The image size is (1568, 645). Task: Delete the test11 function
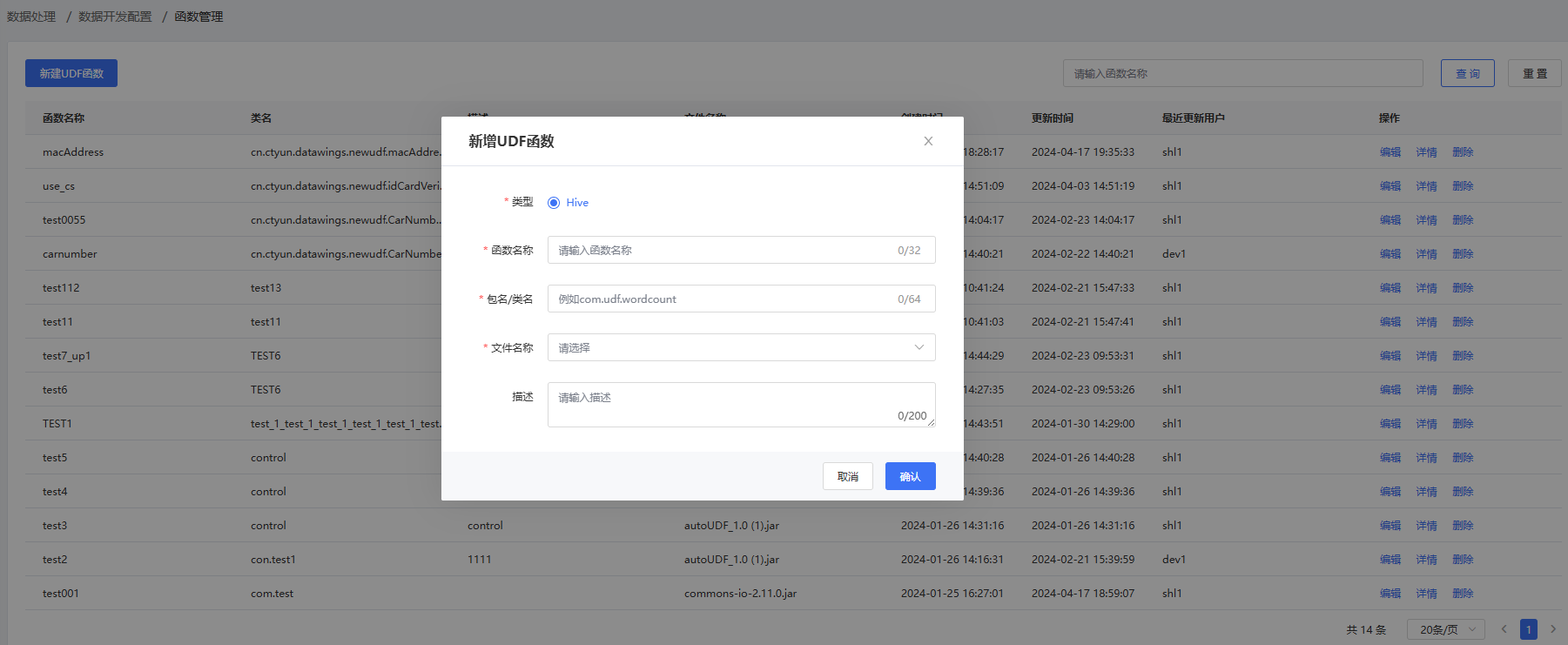[1463, 322]
